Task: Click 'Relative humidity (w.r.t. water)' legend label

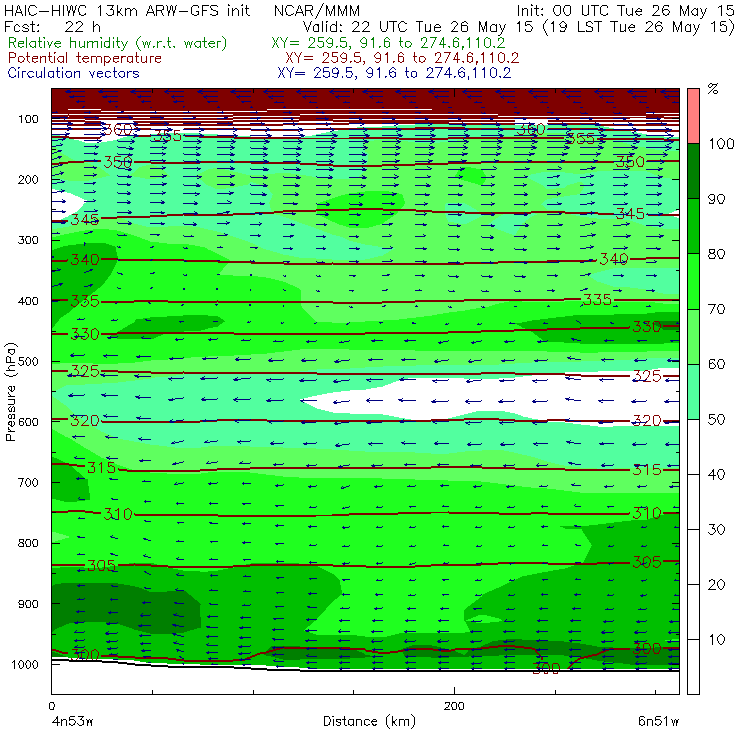Action: pos(118,43)
